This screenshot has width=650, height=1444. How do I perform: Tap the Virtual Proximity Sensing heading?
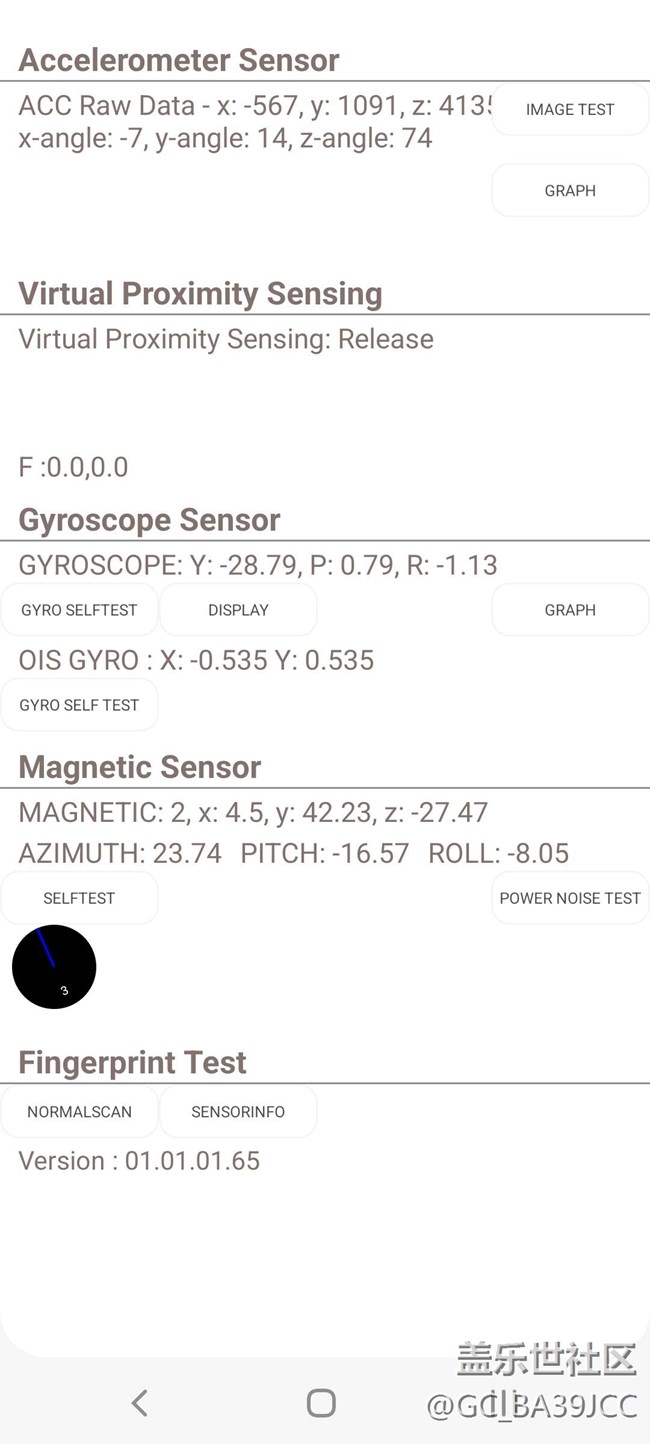(200, 294)
